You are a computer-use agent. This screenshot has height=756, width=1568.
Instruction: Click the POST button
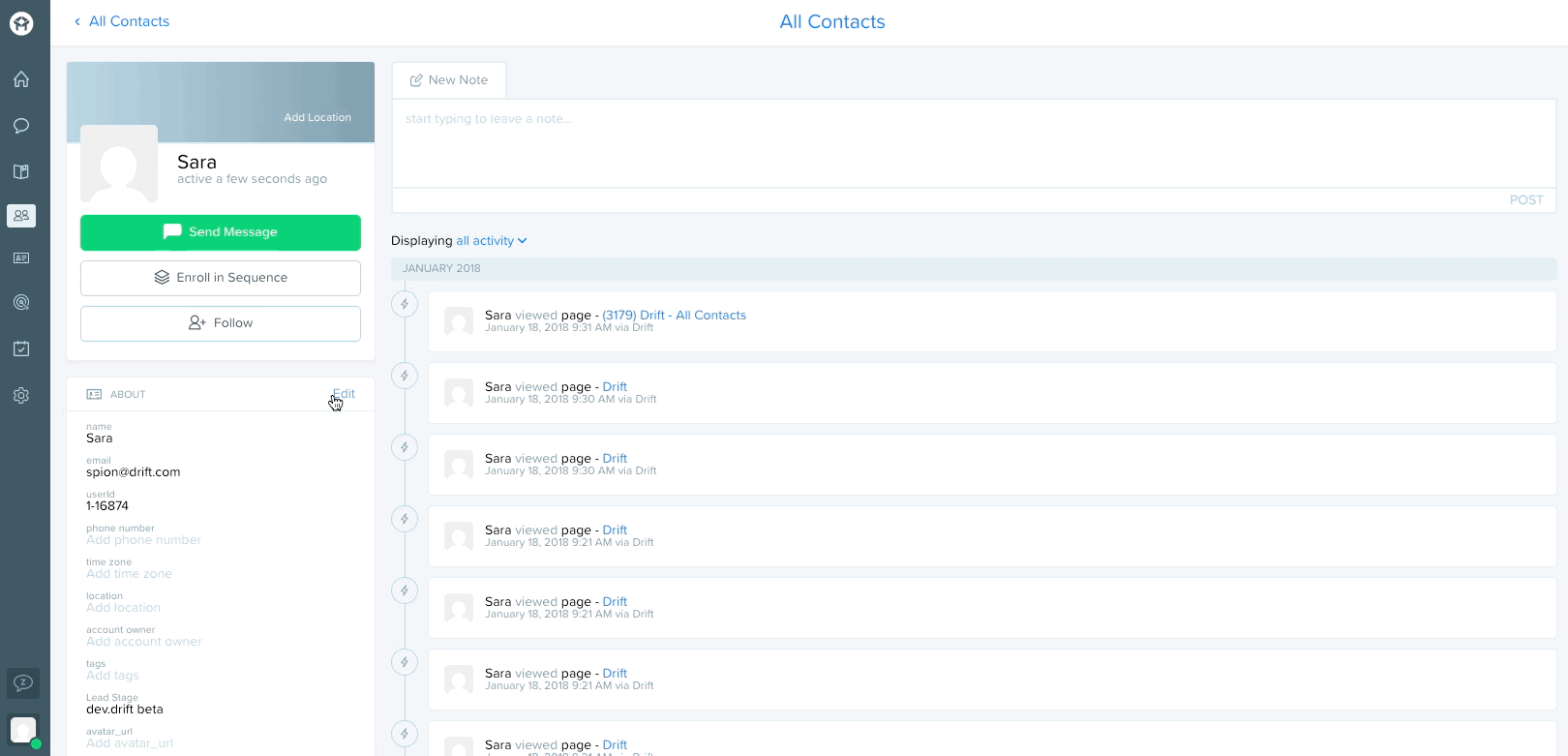tap(1526, 200)
